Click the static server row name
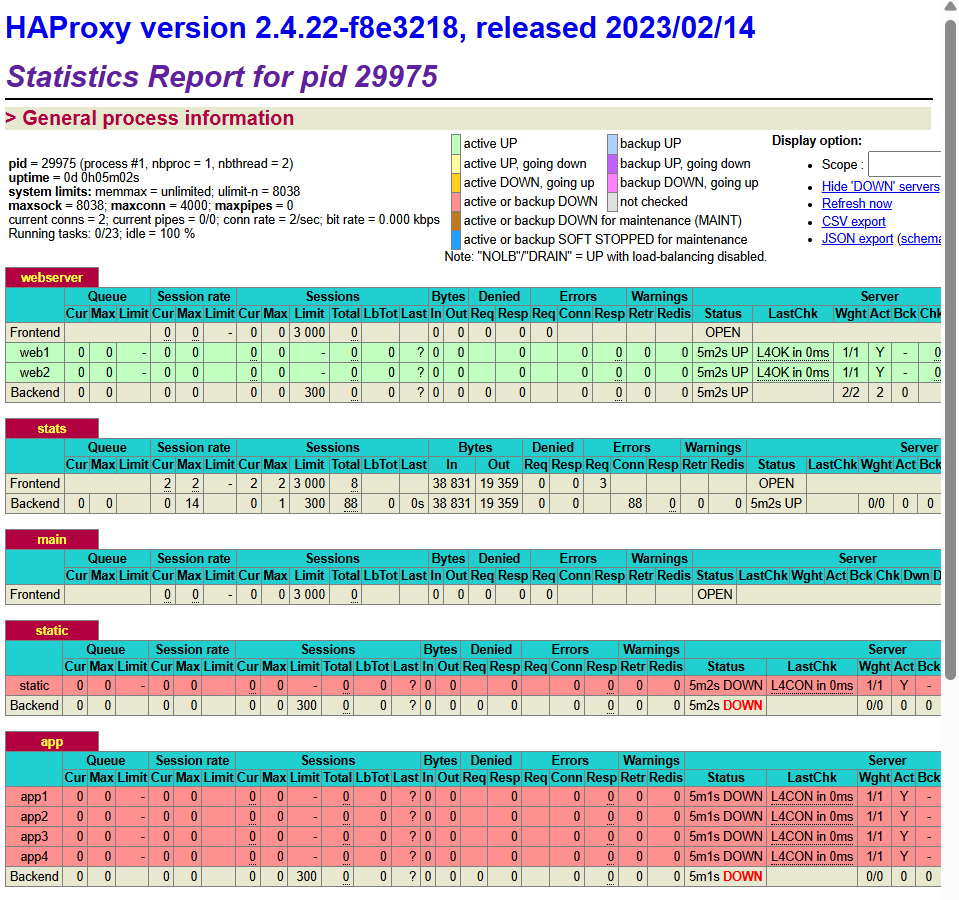 tap(34, 685)
